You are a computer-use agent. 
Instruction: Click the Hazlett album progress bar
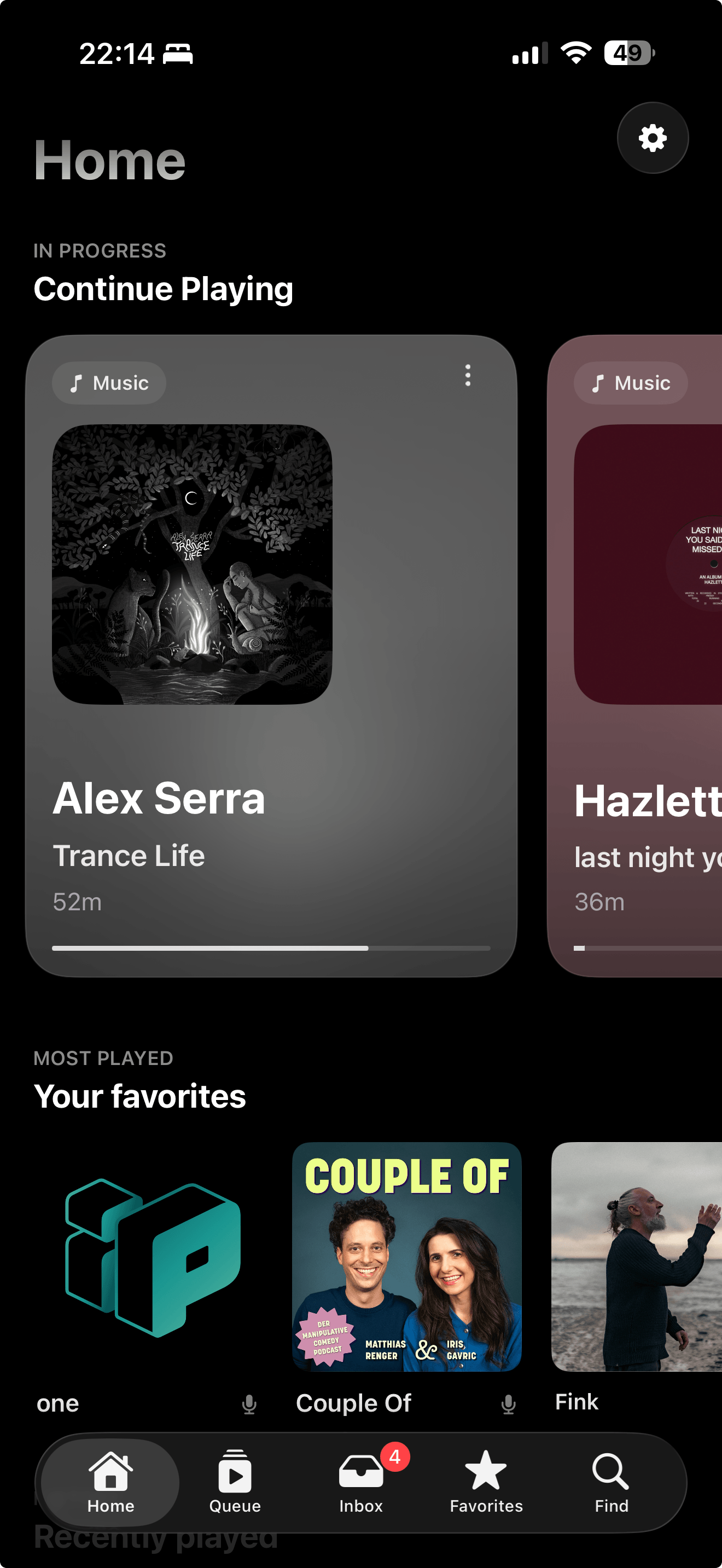(648, 947)
